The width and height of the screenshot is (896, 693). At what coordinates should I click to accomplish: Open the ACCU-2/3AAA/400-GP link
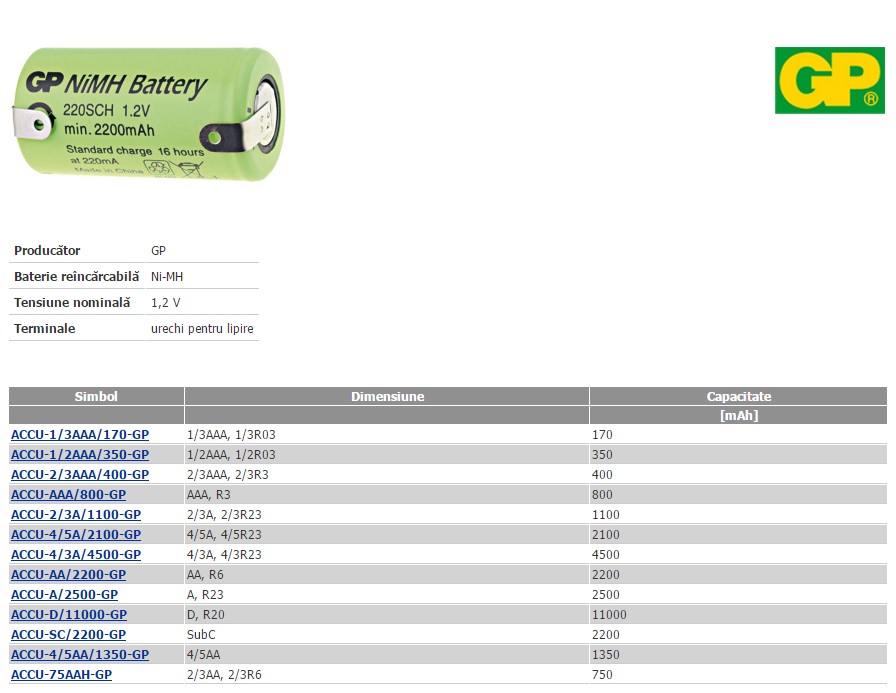tap(80, 475)
